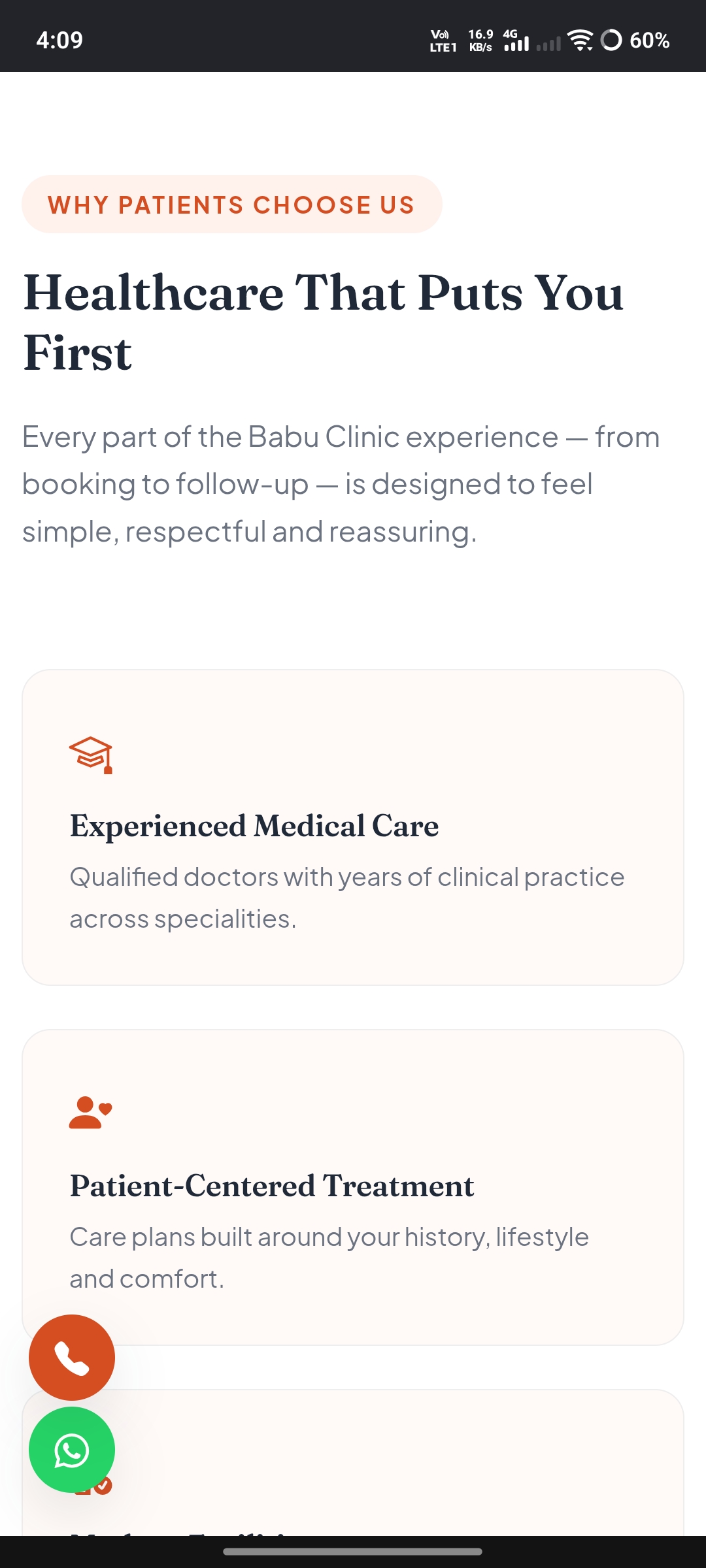The image size is (706, 1568).
Task: Open the green WhatsApp chat button
Action: 72,1450
